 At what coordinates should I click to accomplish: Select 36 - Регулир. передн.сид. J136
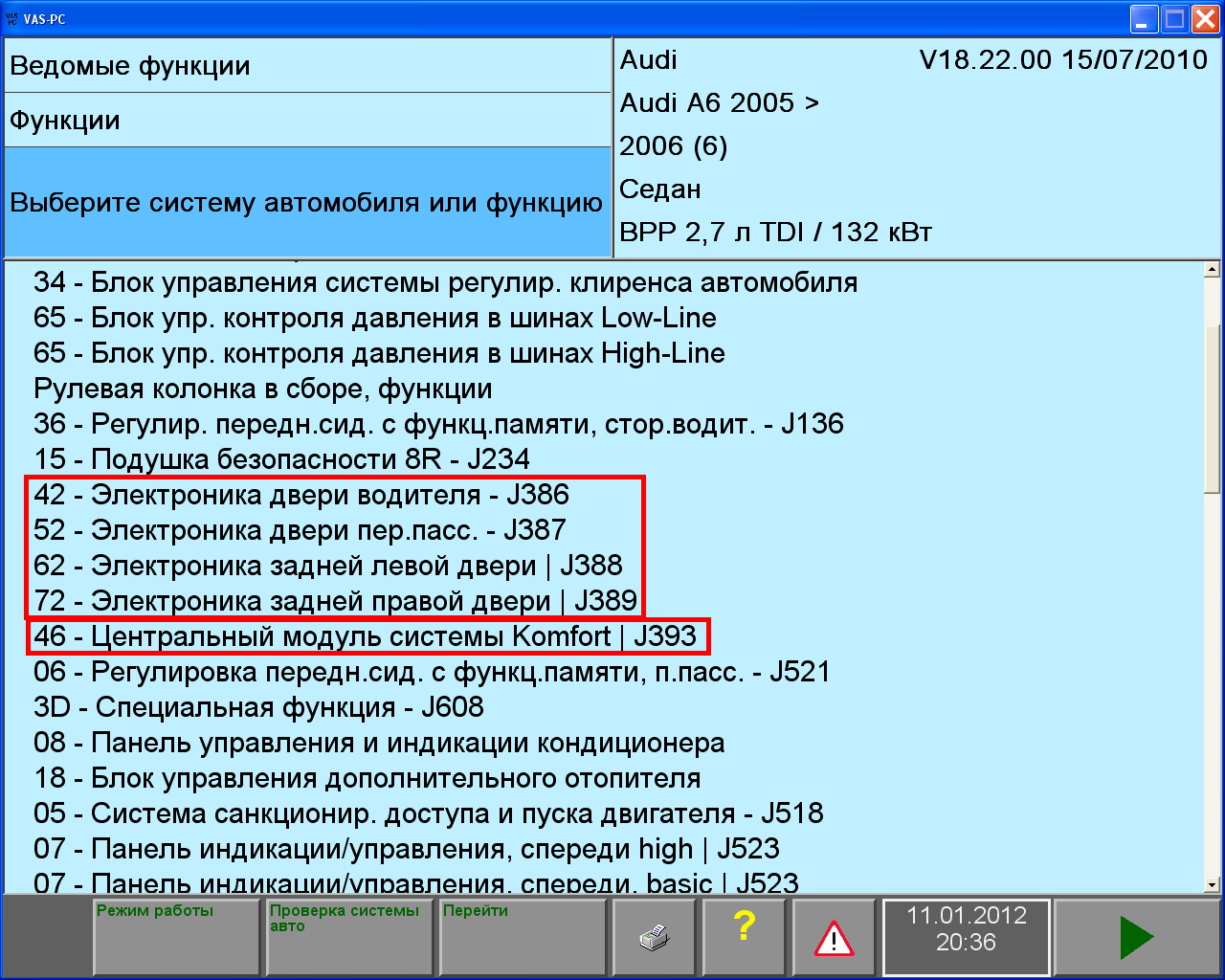[x=439, y=424]
